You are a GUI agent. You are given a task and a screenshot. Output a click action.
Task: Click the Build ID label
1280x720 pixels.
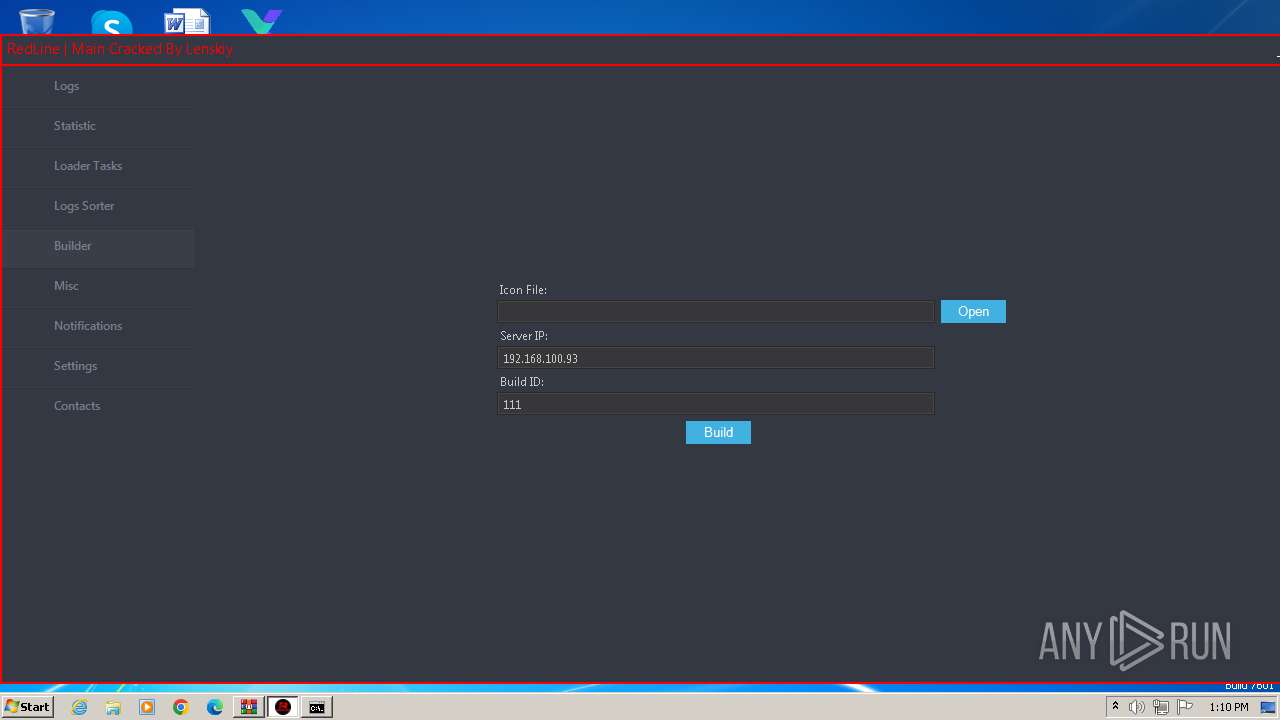click(x=522, y=382)
